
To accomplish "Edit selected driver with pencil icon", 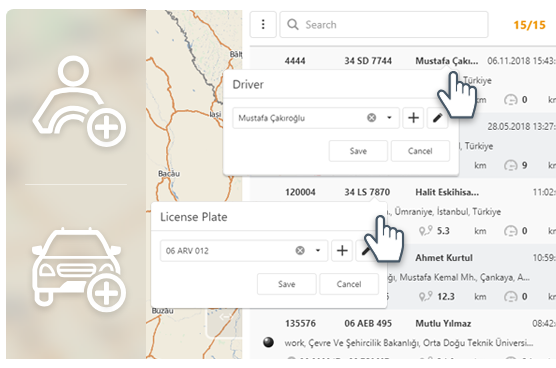I will coord(438,118).
